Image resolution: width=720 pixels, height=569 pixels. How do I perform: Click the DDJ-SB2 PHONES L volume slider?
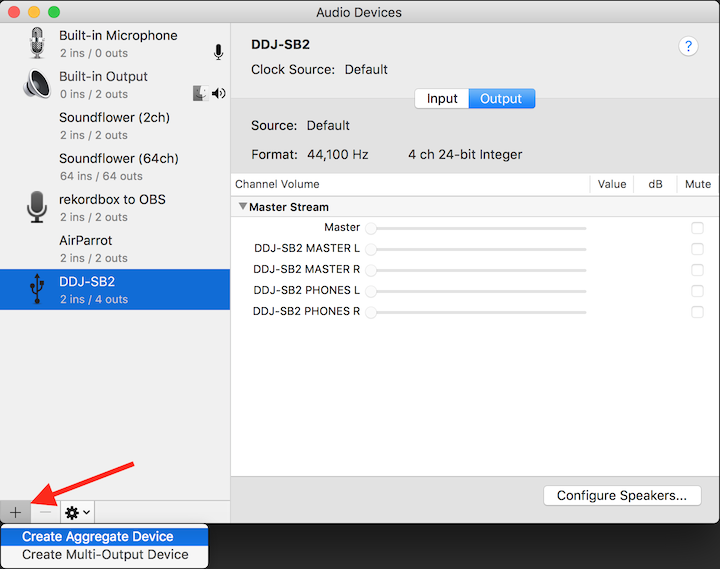coord(476,291)
